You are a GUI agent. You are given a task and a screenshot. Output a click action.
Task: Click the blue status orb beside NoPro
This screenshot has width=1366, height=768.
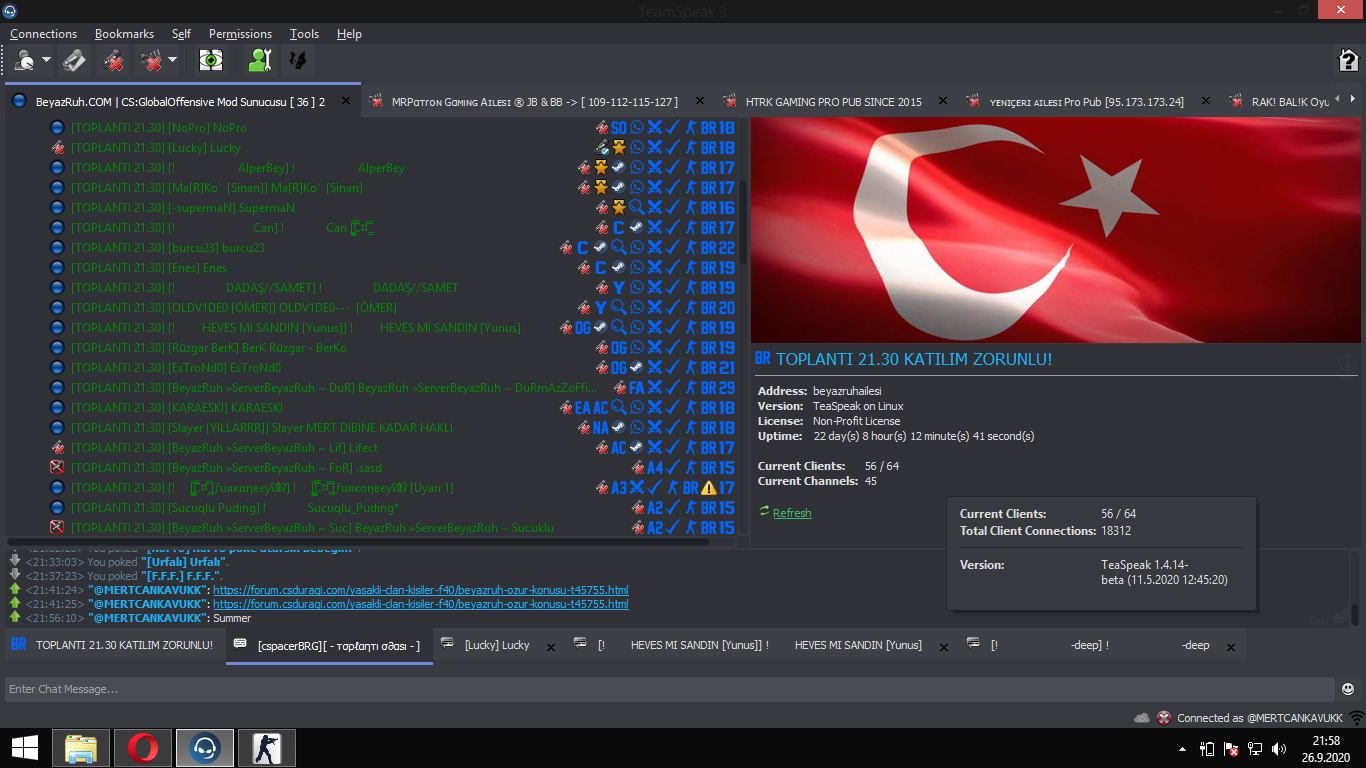point(57,128)
